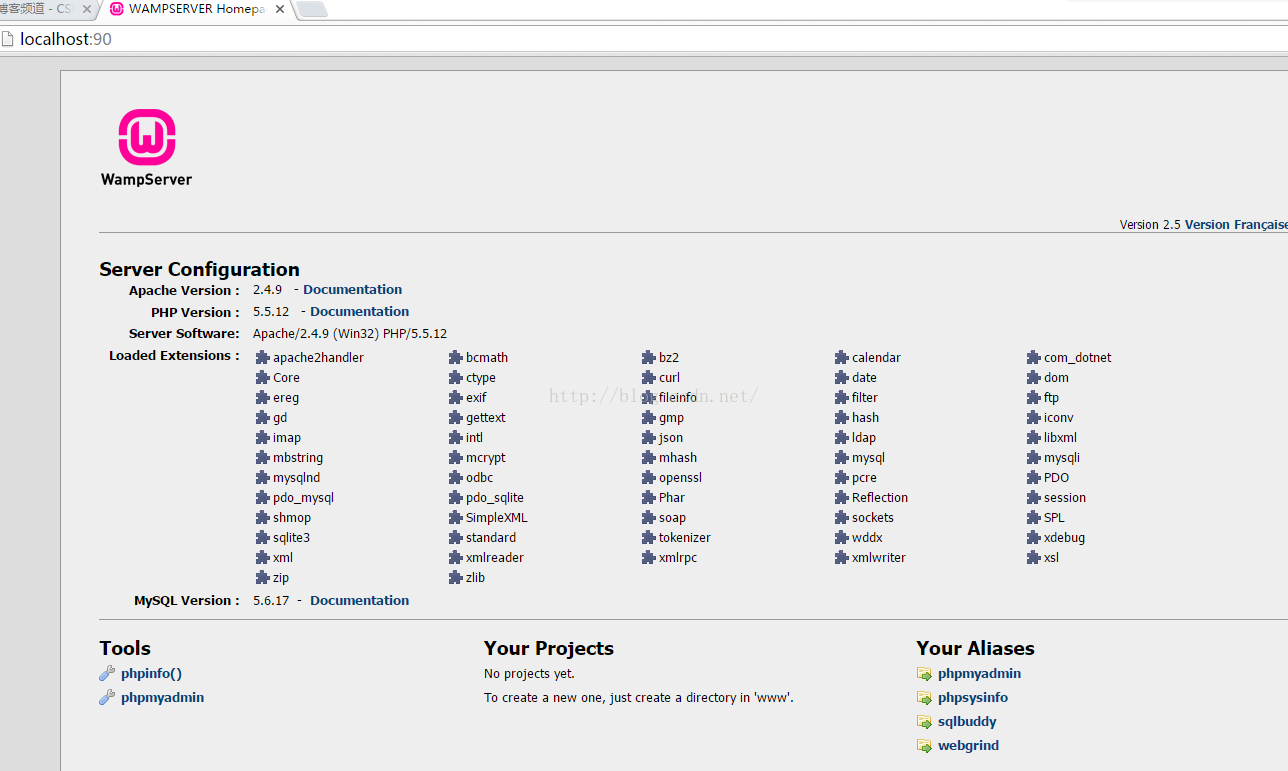The height and width of the screenshot is (771, 1288).
Task: Click the folder icon beside sqlbuddy
Action: [925, 722]
